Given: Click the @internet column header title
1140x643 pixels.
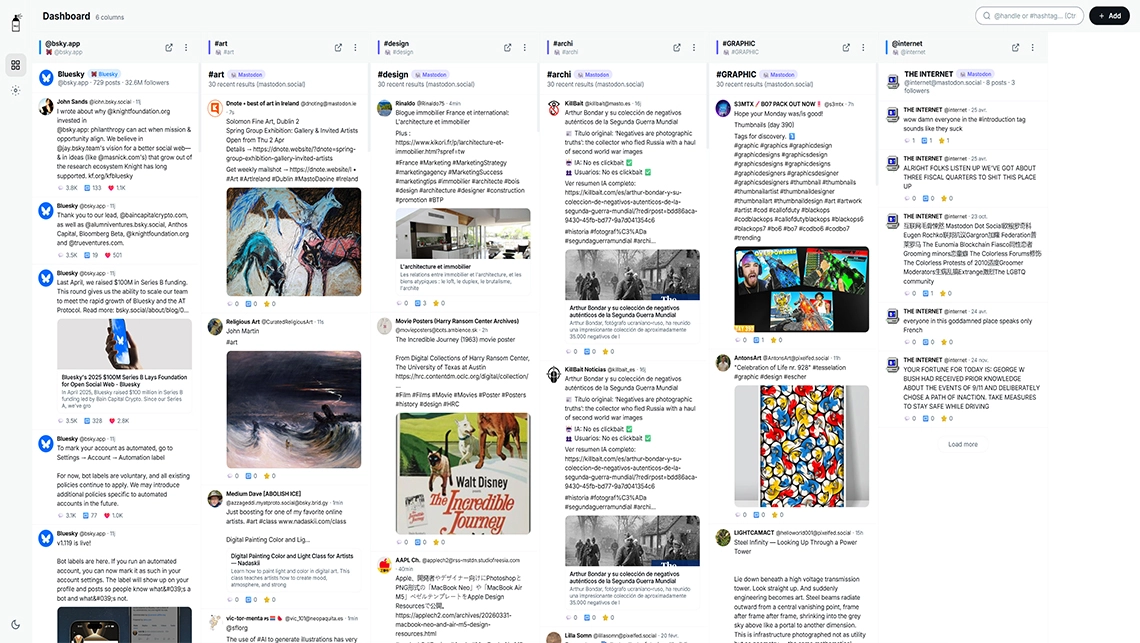Looking at the screenshot, I should (907, 43).
